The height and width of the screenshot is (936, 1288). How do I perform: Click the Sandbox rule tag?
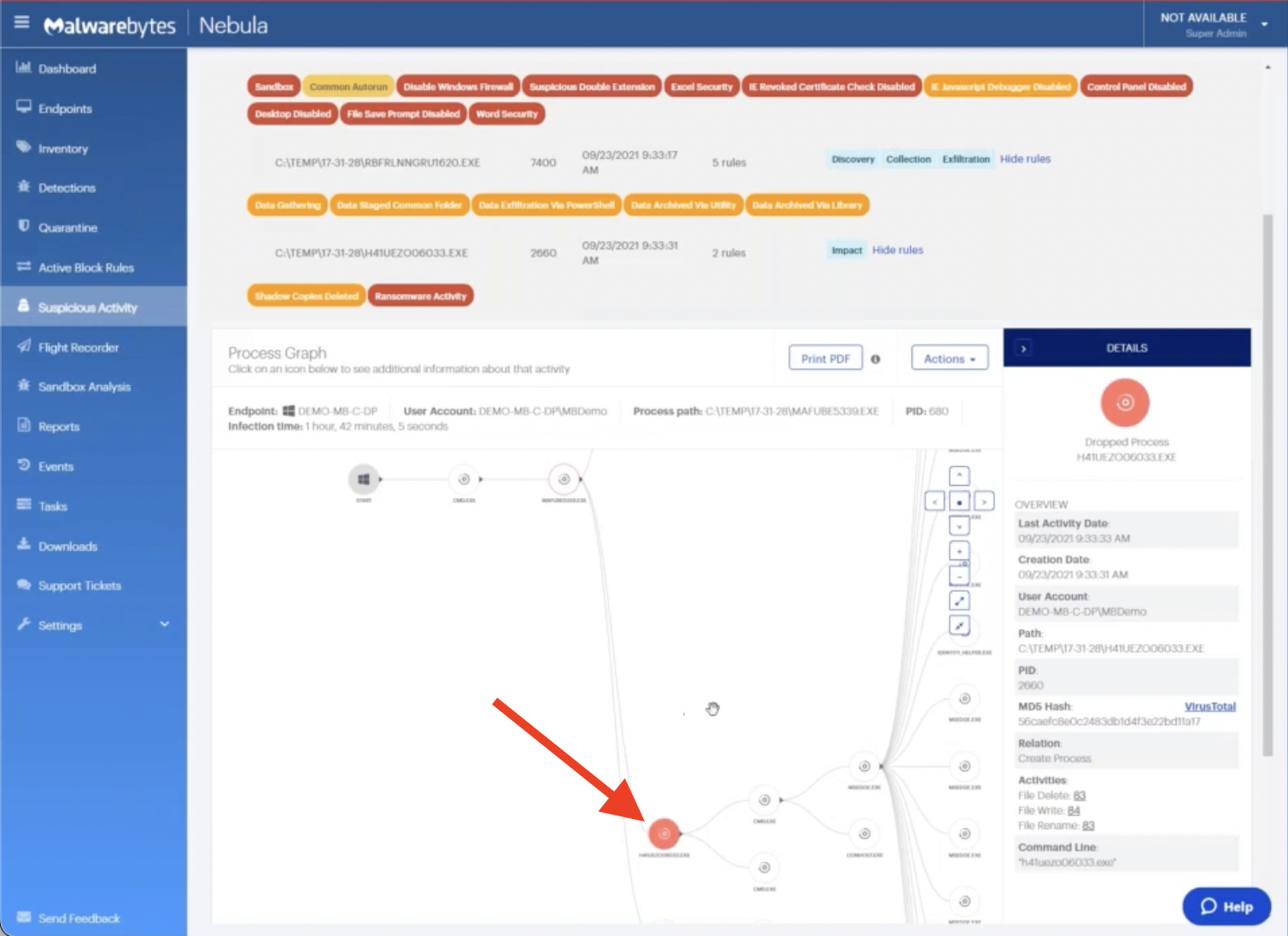[x=274, y=86]
